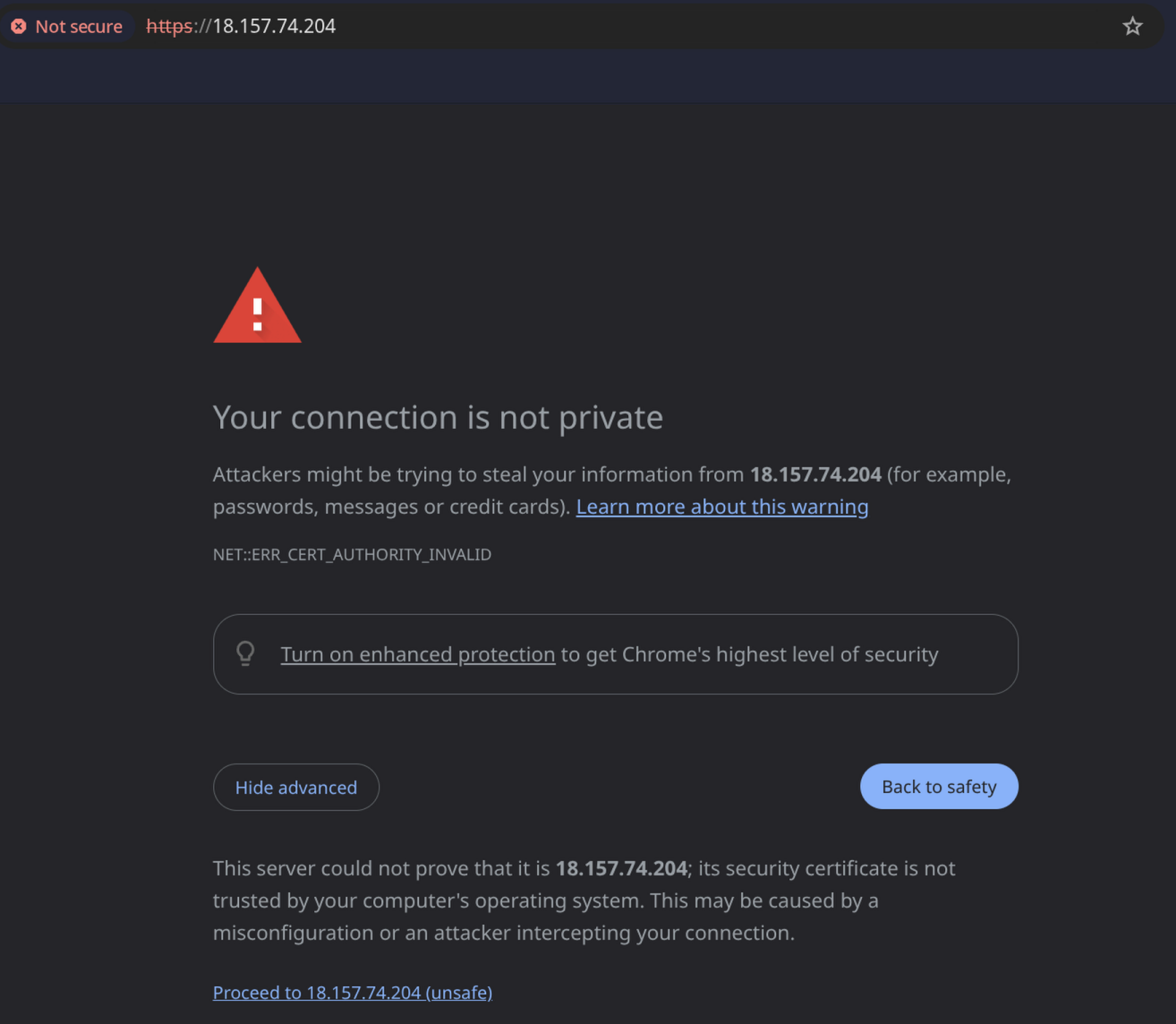Click the "Not secure" text label
The height and width of the screenshot is (1024, 1176).
coord(79,26)
